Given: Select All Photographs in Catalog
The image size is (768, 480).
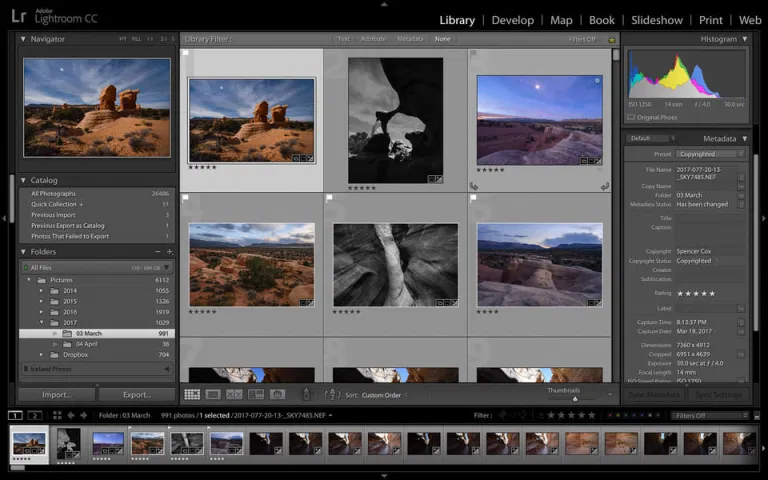Looking at the screenshot, I should click(97, 193).
